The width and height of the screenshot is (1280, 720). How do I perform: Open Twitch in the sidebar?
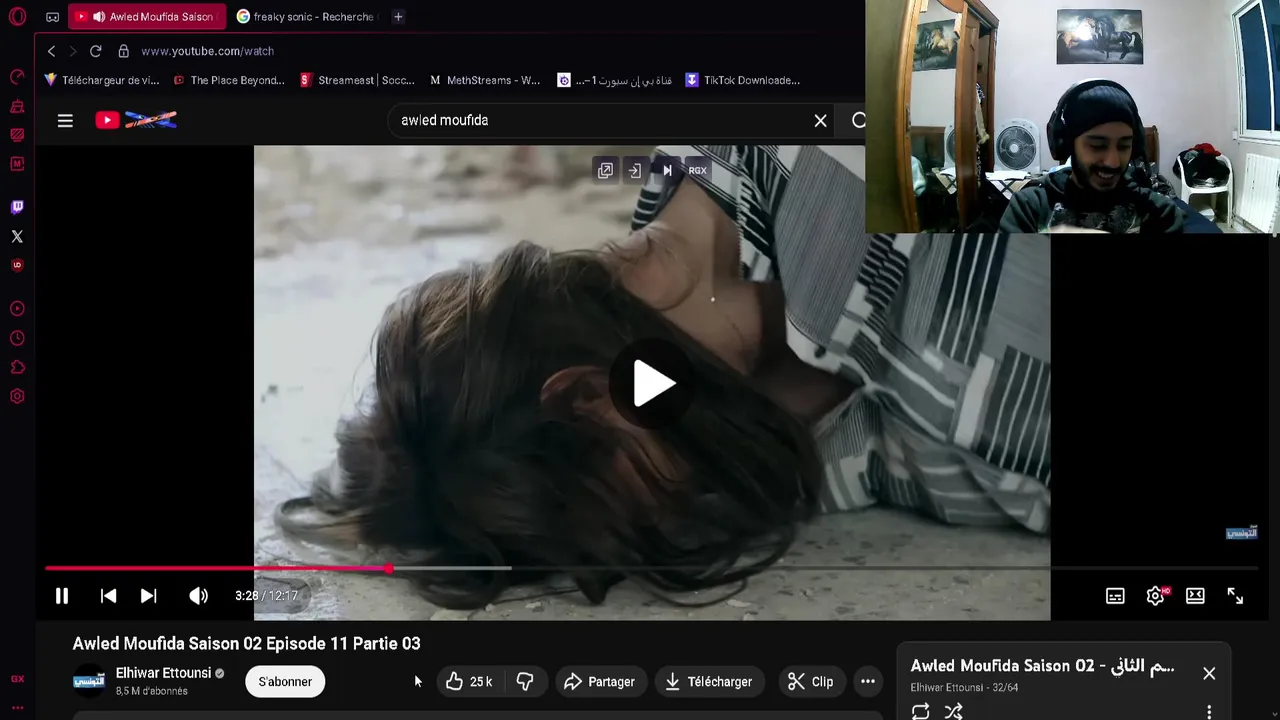pos(17,207)
